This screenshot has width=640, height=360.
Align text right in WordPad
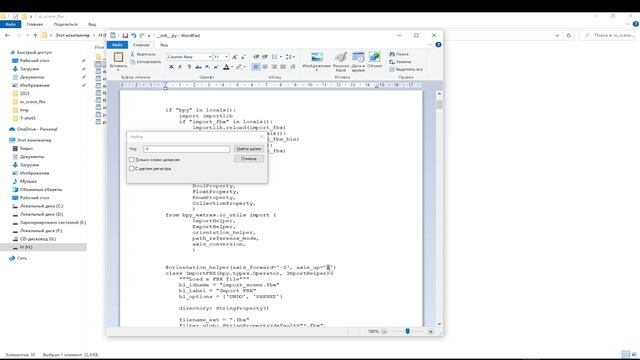274,67
